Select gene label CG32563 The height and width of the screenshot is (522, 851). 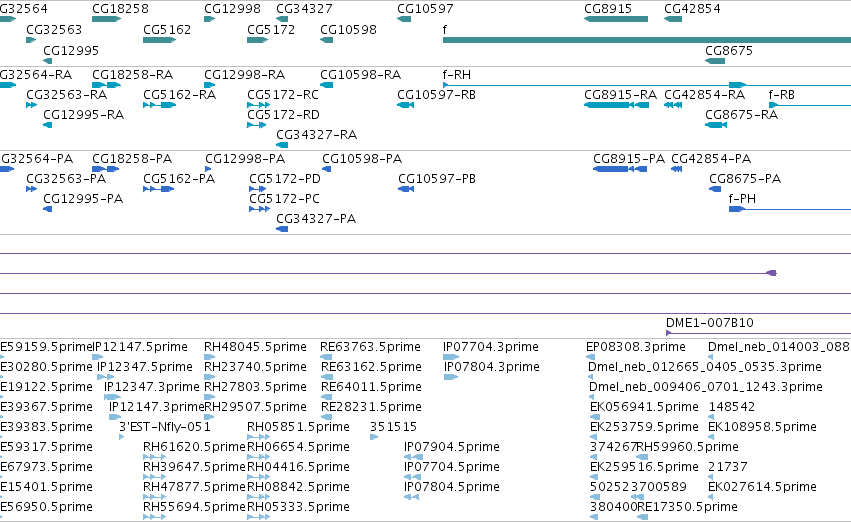click(x=54, y=30)
